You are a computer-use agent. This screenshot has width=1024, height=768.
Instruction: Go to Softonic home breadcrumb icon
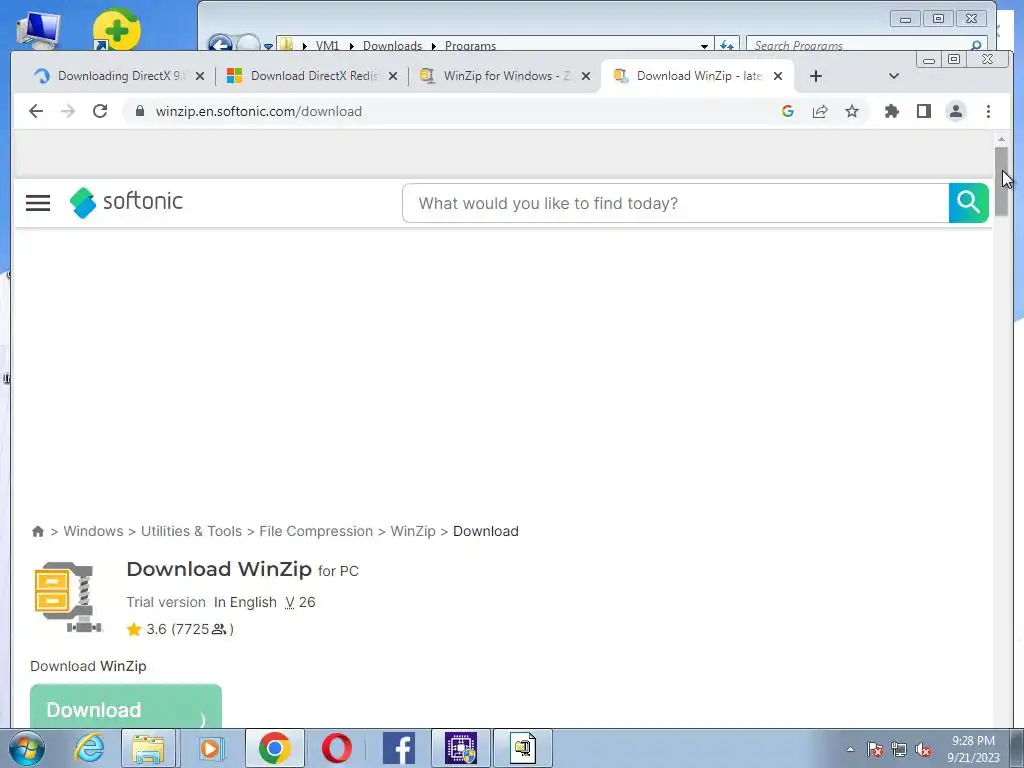pyautogui.click(x=38, y=531)
